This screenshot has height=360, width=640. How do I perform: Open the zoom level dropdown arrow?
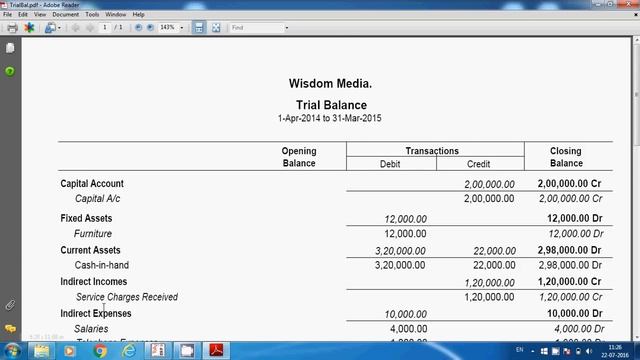pos(182,28)
